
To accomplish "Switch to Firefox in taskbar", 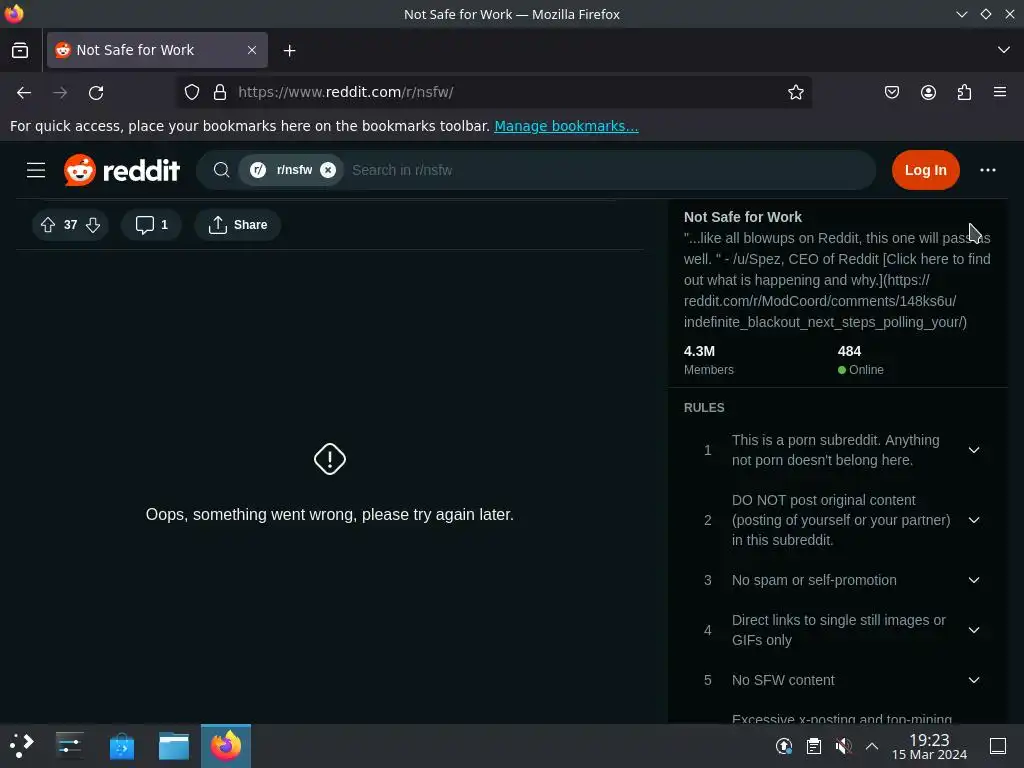I will pos(226,746).
